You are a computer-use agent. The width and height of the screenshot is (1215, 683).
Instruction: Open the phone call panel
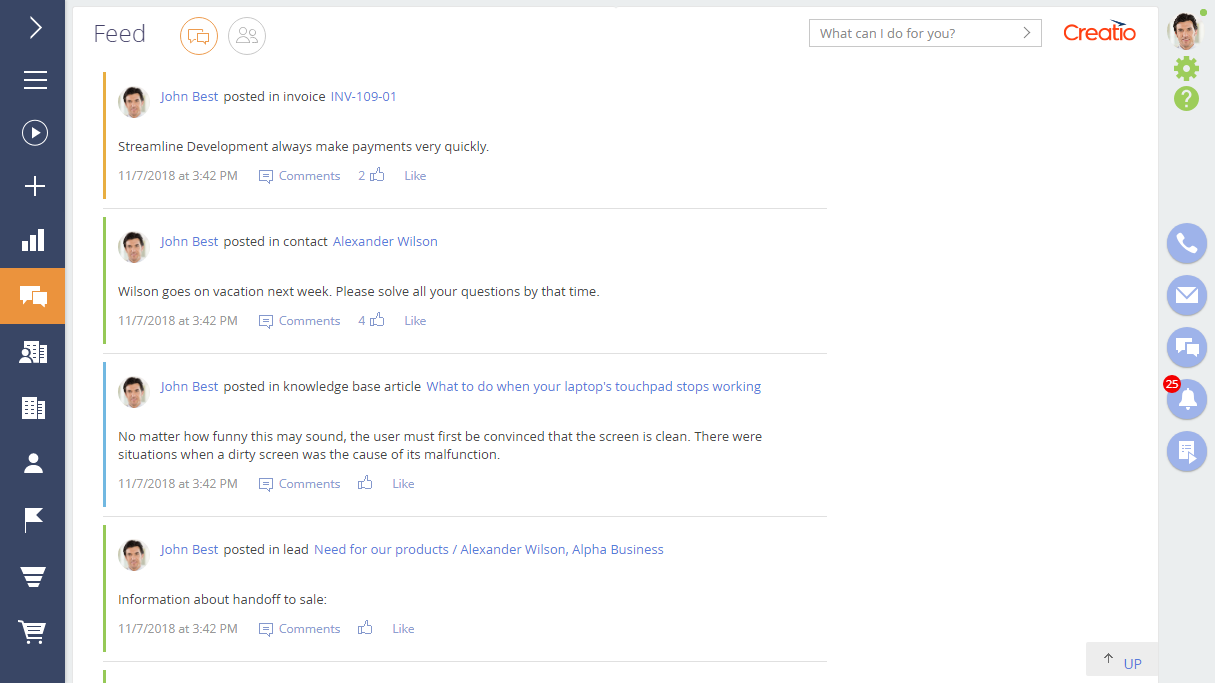[1187, 243]
